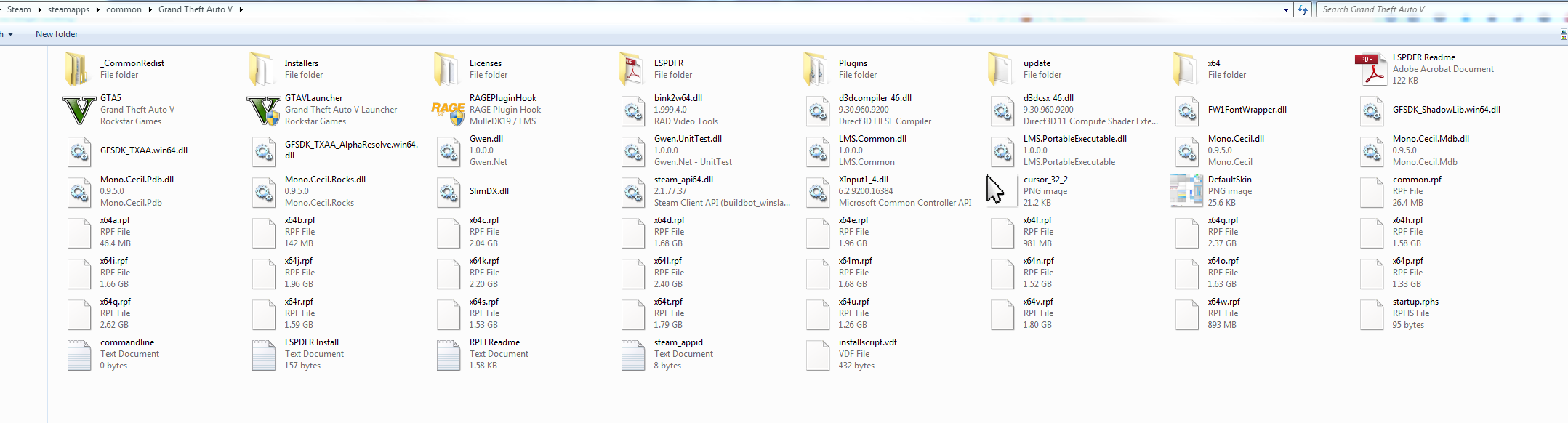Image resolution: width=1568 pixels, height=423 pixels.
Task: Select the GFSDK_TXAA_AlphaResolve.win64.dll file name
Action: 351,150
